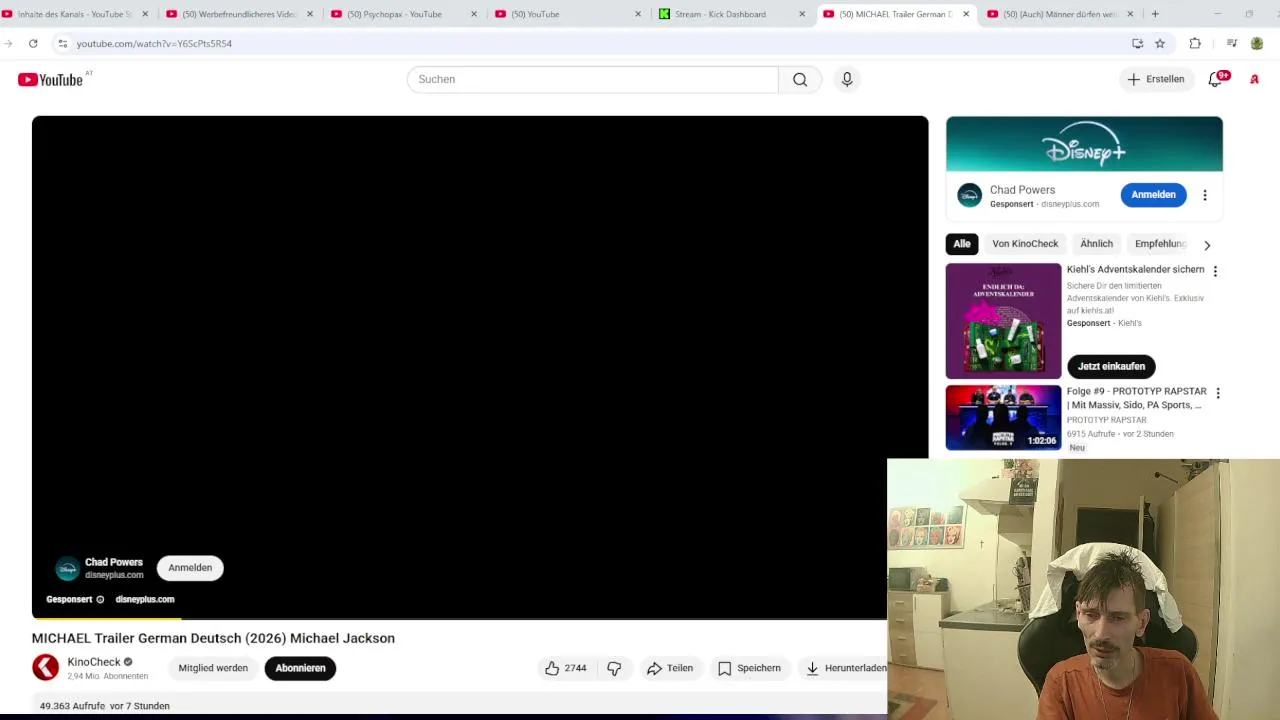Screen dimensions: 1280x720
Task: Click the video title text
Action: (213, 638)
